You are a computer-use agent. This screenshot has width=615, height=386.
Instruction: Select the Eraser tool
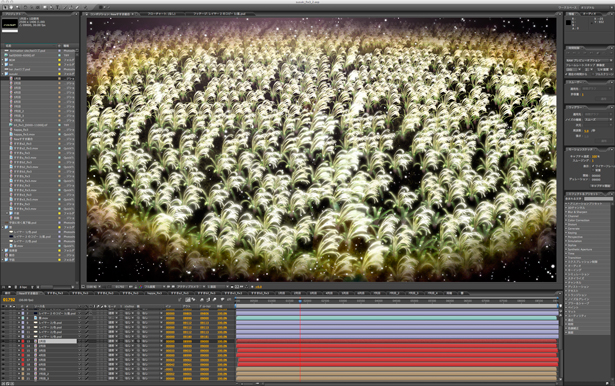77,7
